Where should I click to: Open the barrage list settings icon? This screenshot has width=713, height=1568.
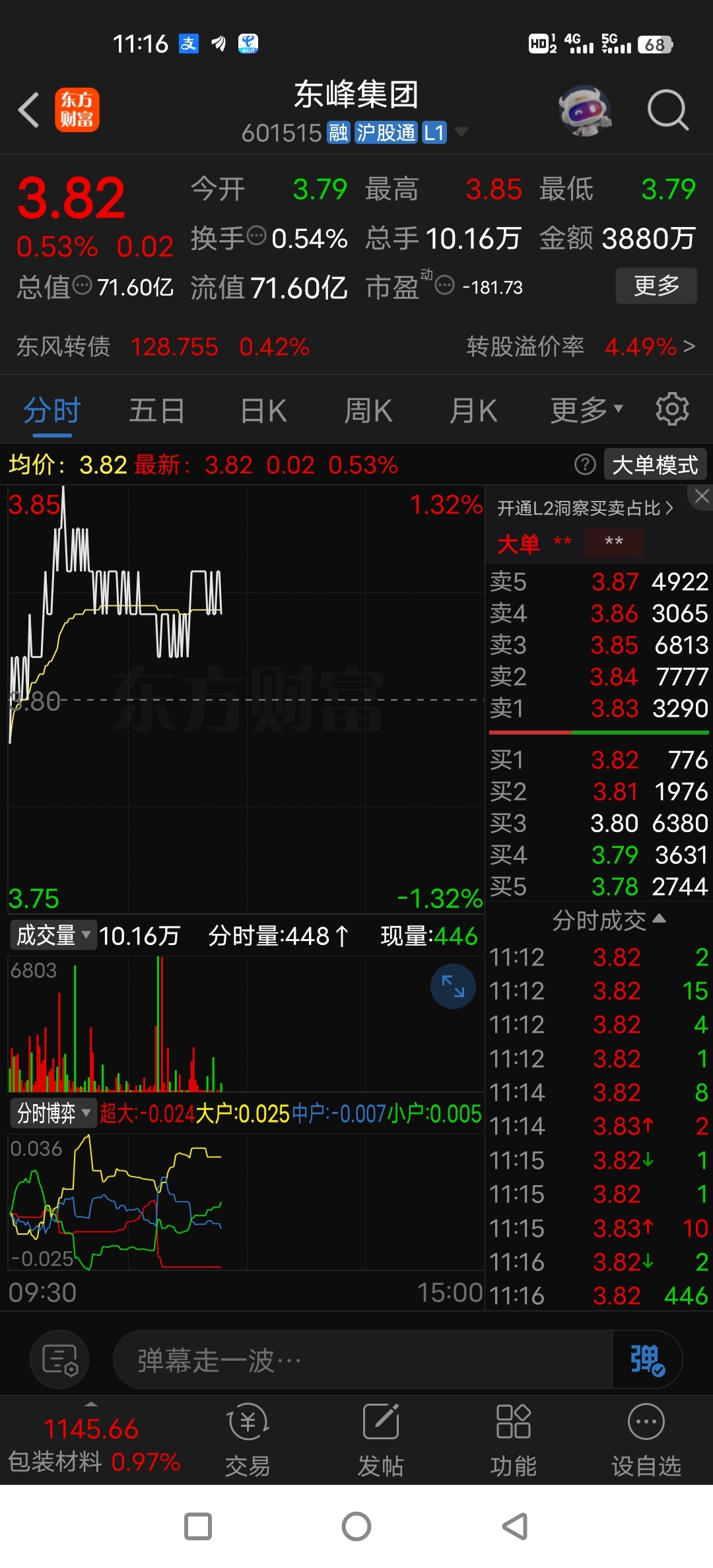(x=60, y=1360)
